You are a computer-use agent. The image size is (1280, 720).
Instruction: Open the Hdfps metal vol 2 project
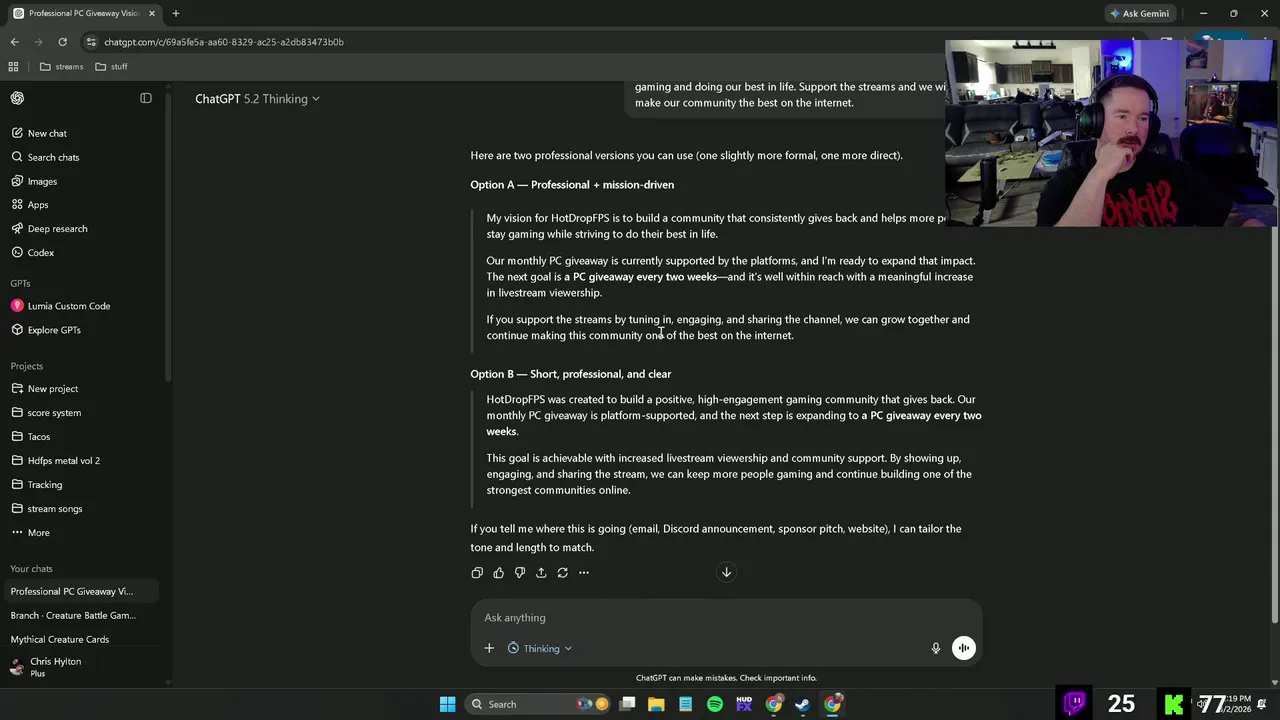point(55,461)
